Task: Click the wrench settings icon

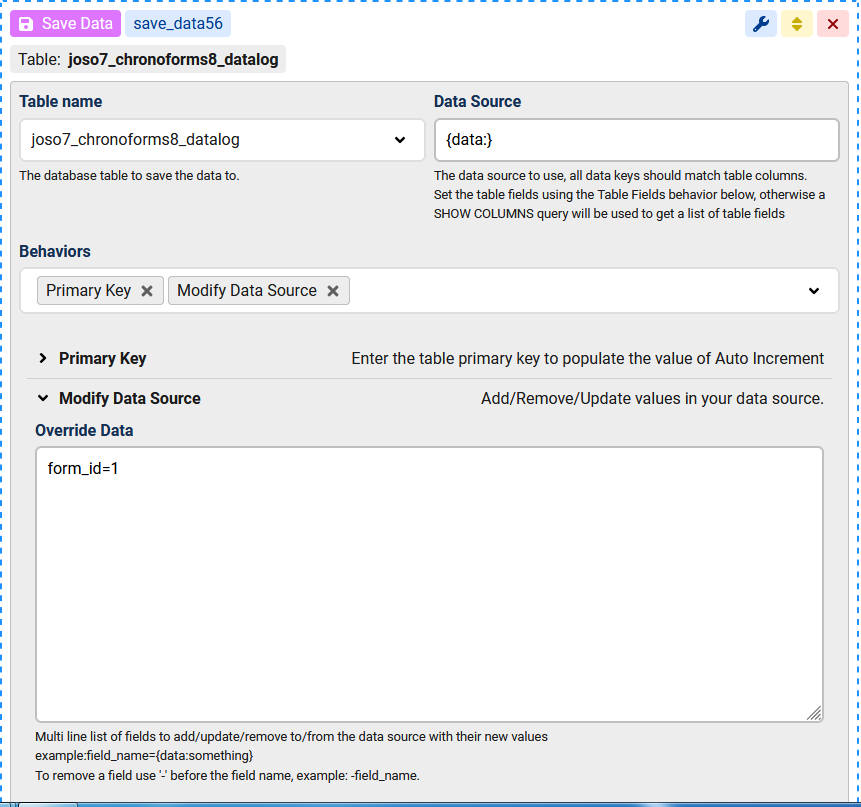Action: click(760, 24)
